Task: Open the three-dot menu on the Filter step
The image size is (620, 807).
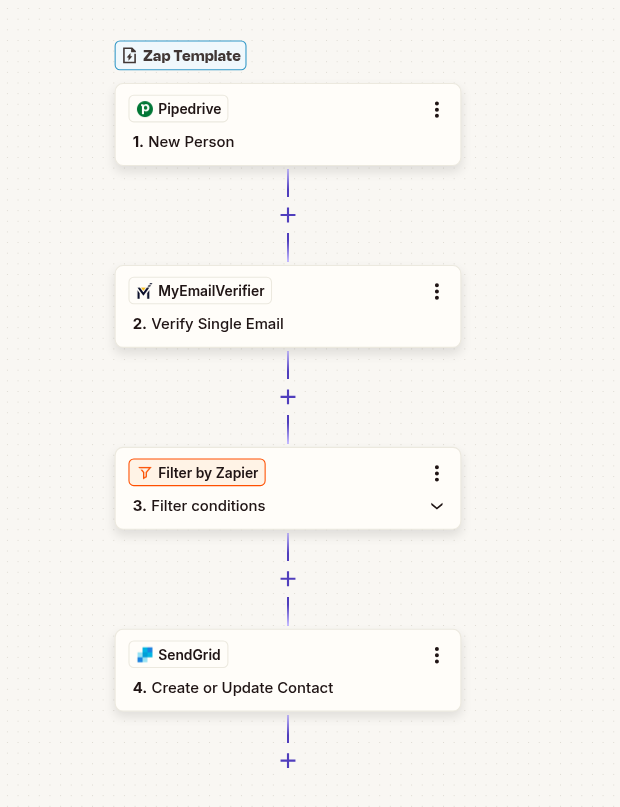Action: click(436, 473)
